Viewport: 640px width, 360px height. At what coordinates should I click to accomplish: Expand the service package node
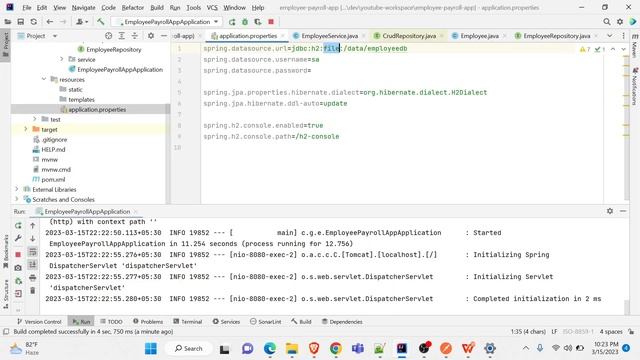pos(62,59)
